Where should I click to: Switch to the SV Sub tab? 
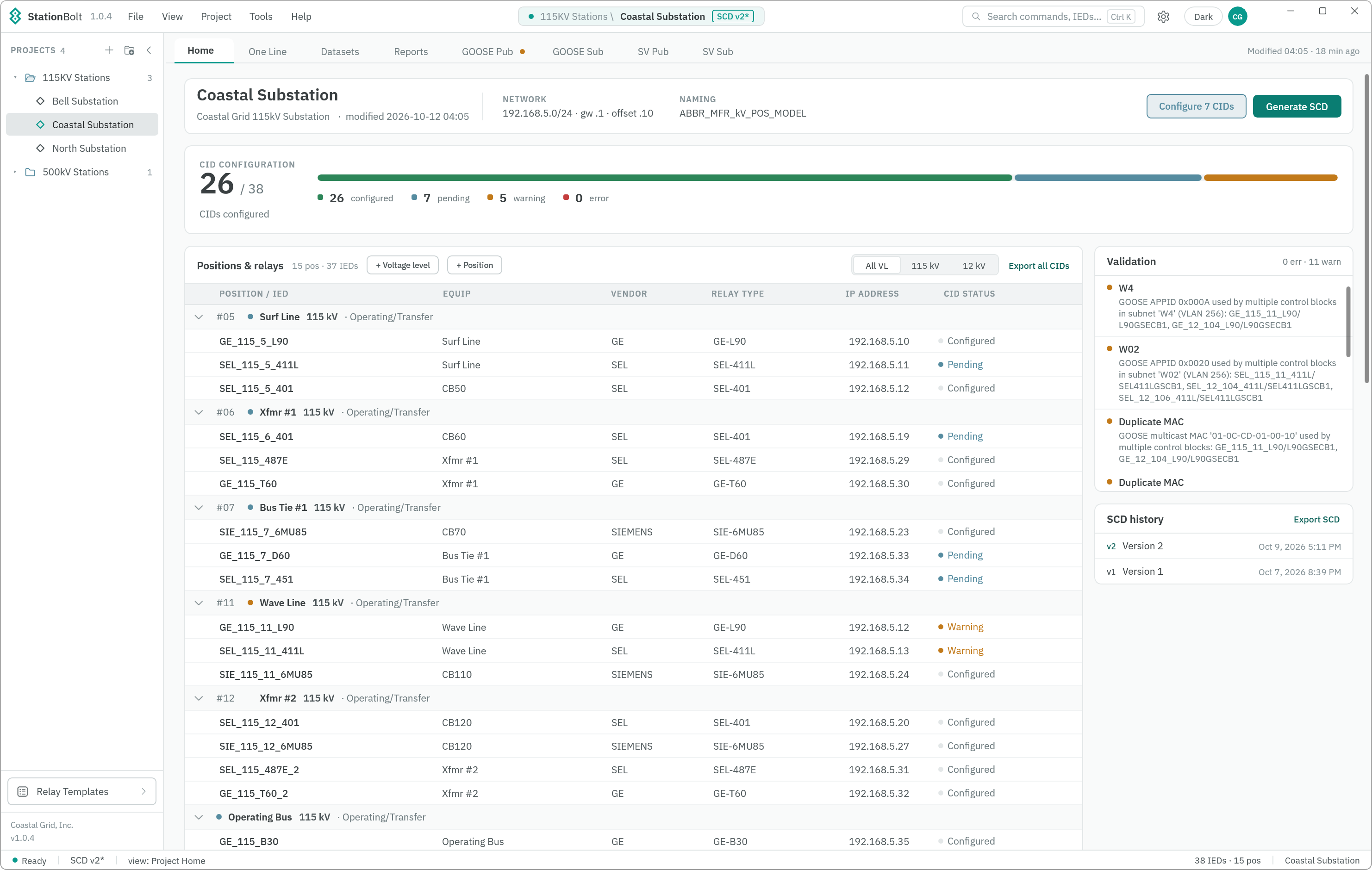[717, 51]
